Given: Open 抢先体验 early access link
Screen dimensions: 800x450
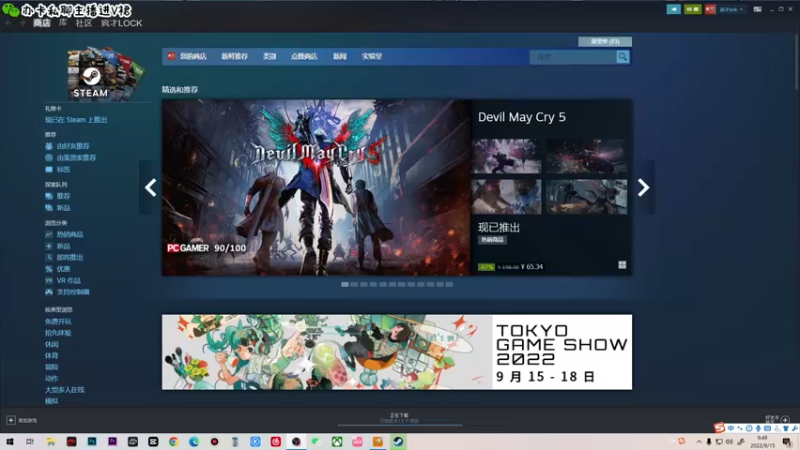Looking at the screenshot, I should [58, 333].
